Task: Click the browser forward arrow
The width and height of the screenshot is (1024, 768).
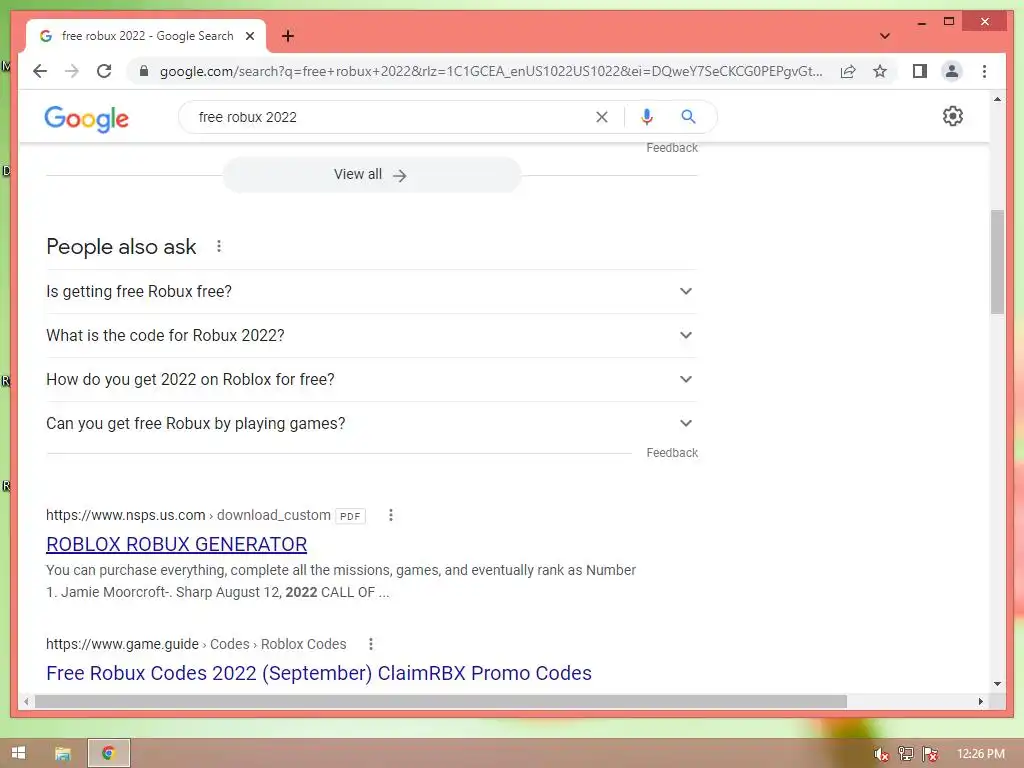Action: [72, 71]
